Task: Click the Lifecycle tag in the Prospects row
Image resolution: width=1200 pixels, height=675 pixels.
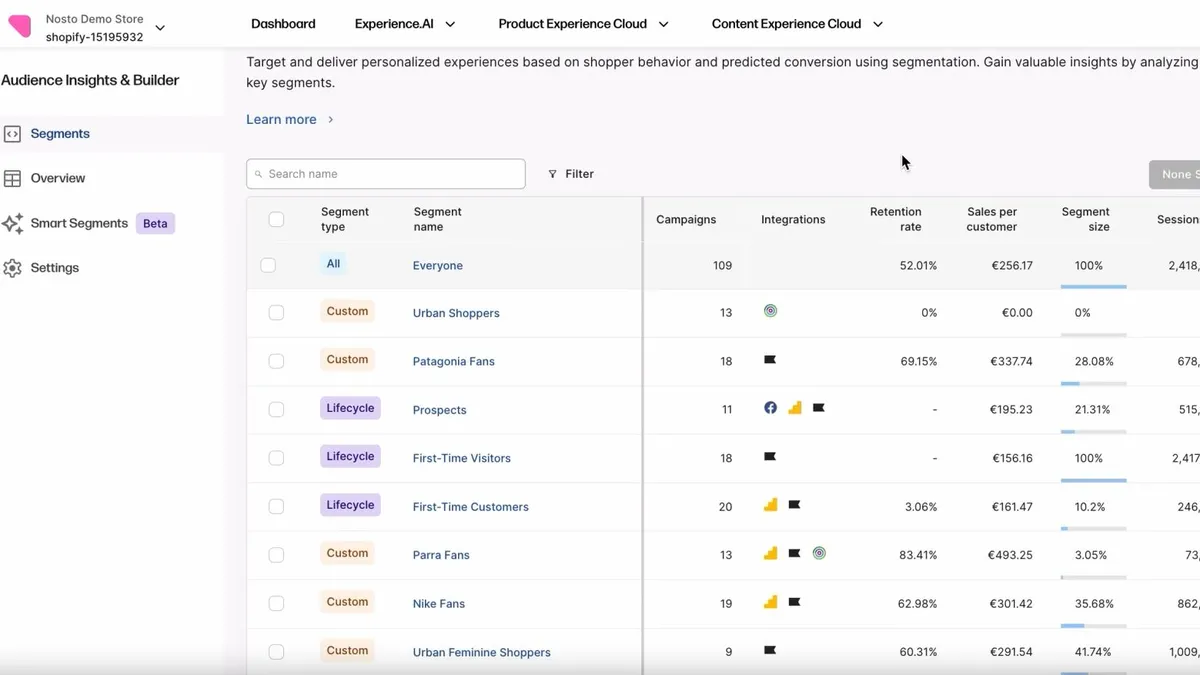Action: pos(350,408)
